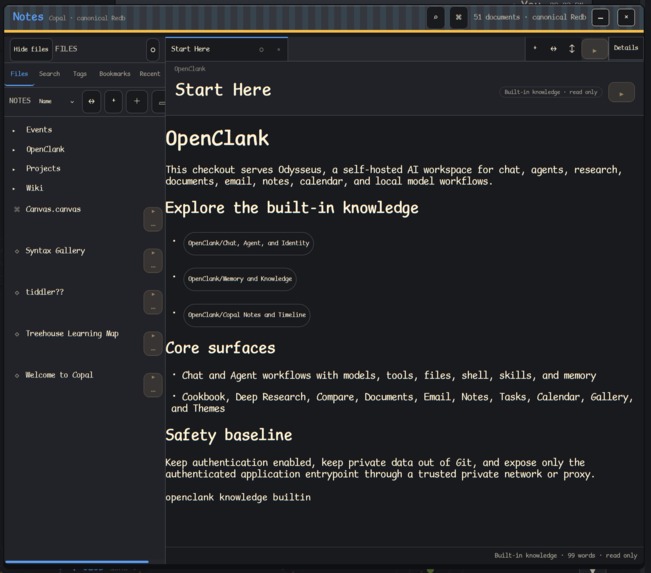Viewport: 651px width, 573px height.
Task: Click the horizontal width arrows in editor toolbar
Action: click(553, 49)
